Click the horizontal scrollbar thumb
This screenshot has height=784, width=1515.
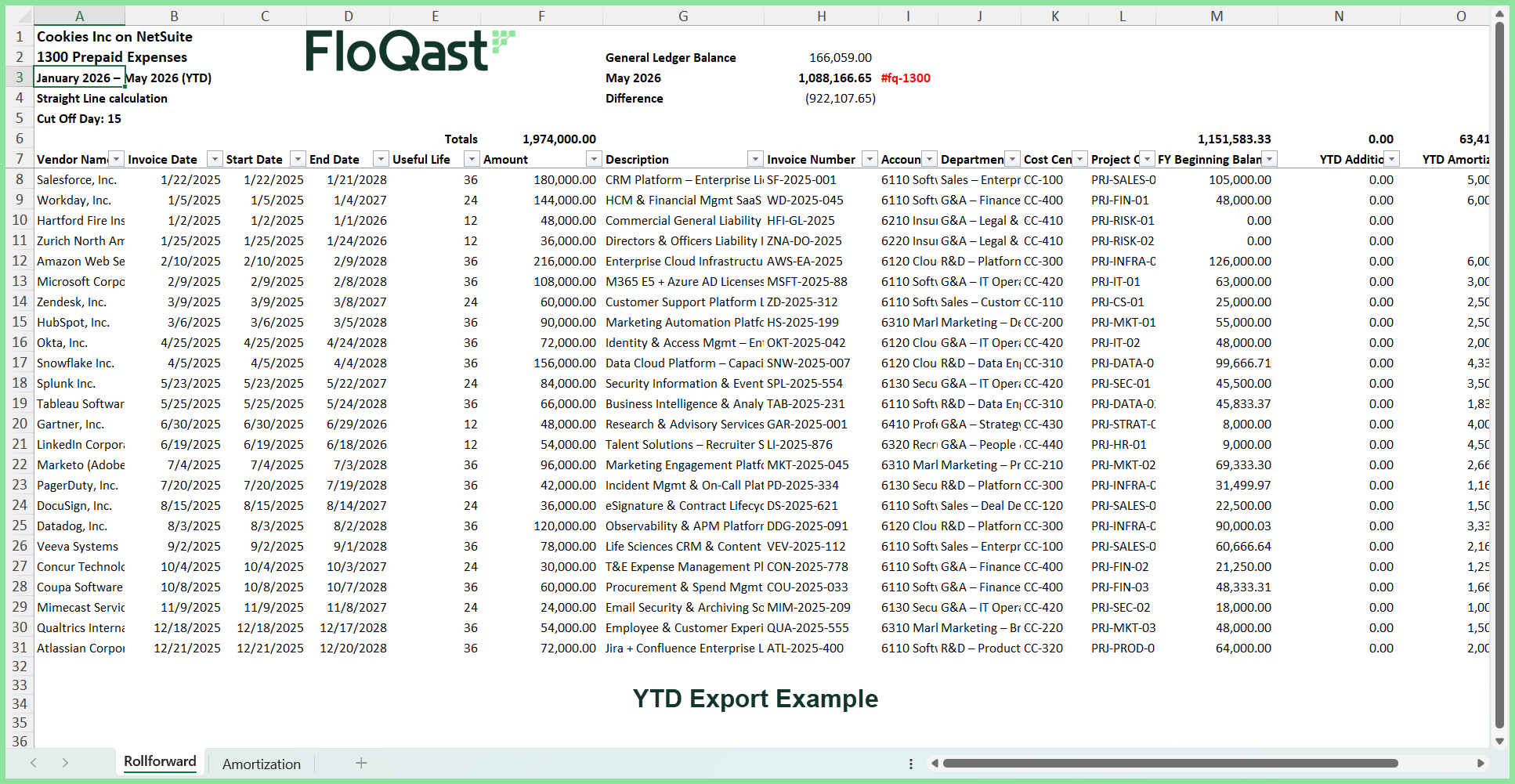click(x=1170, y=763)
